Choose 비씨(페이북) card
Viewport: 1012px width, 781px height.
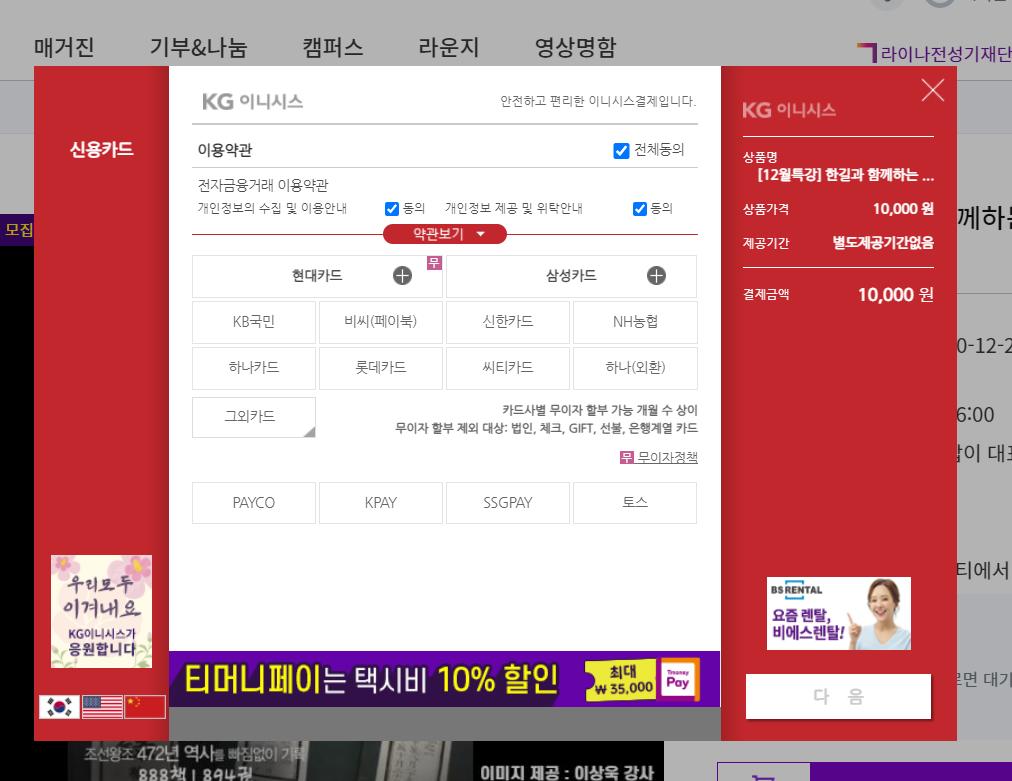(381, 321)
